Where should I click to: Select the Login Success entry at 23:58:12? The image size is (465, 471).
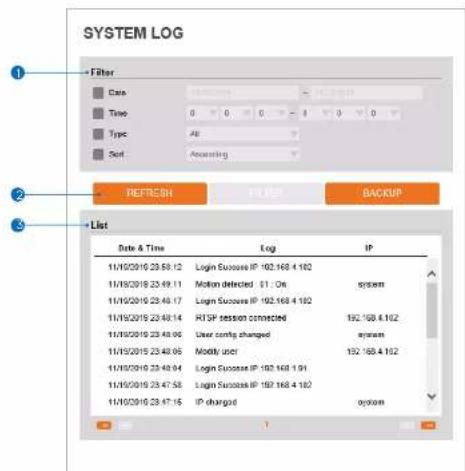pyautogui.click(x=260, y=267)
